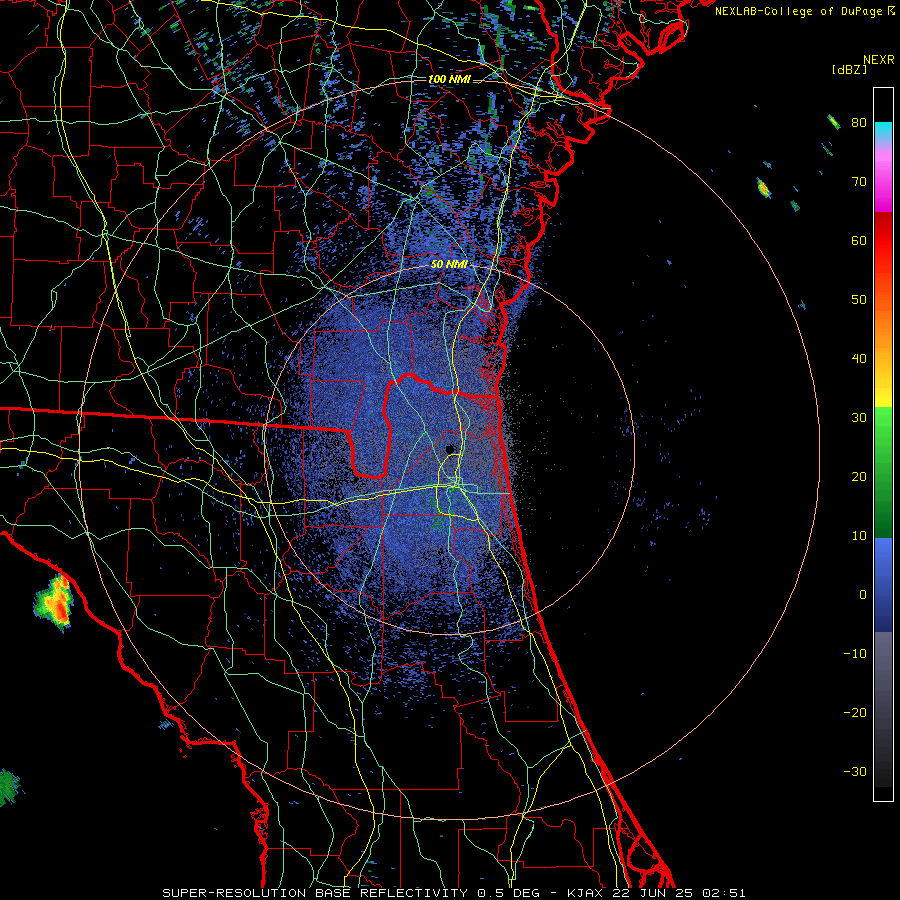900x900 pixels.
Task: Click the 30 dBZ legend value
Action: 859,418
